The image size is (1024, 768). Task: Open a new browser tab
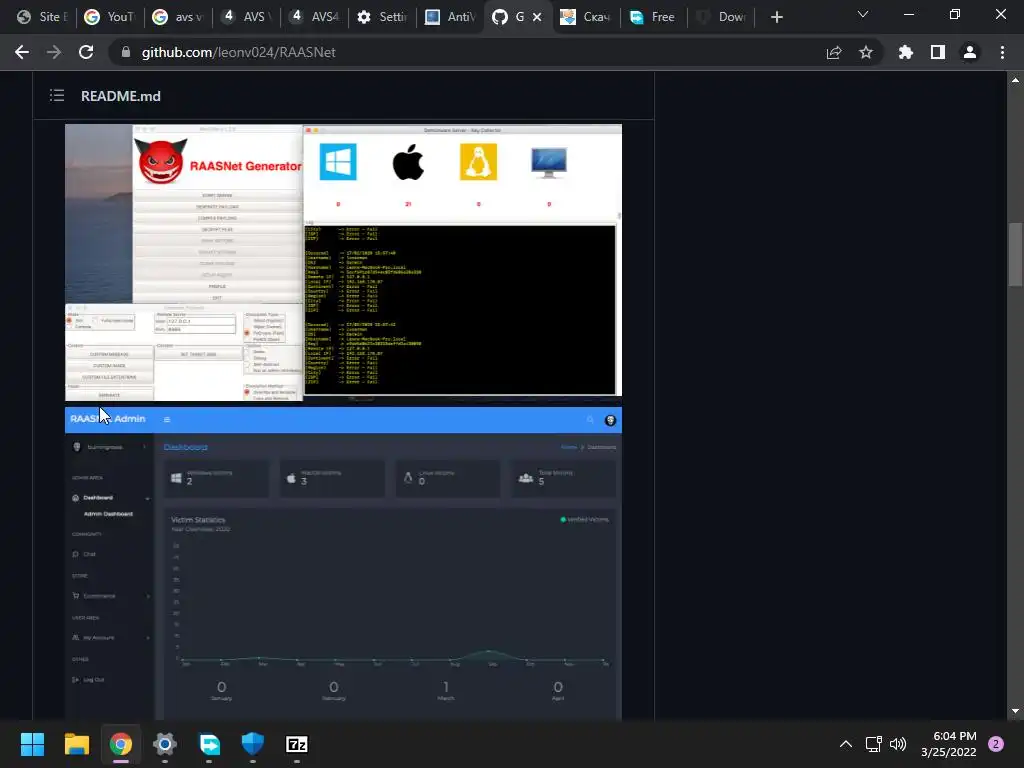point(776,17)
